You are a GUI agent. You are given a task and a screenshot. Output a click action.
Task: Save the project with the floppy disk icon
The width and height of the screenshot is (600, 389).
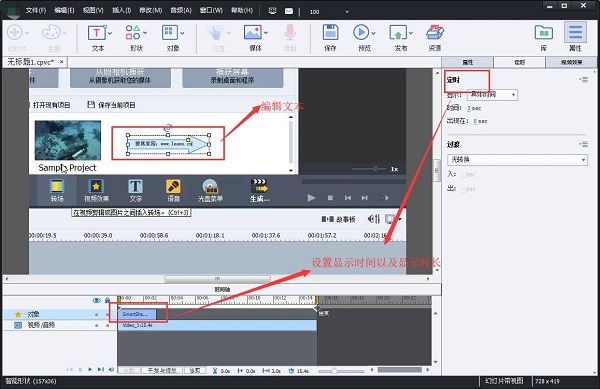click(x=330, y=33)
